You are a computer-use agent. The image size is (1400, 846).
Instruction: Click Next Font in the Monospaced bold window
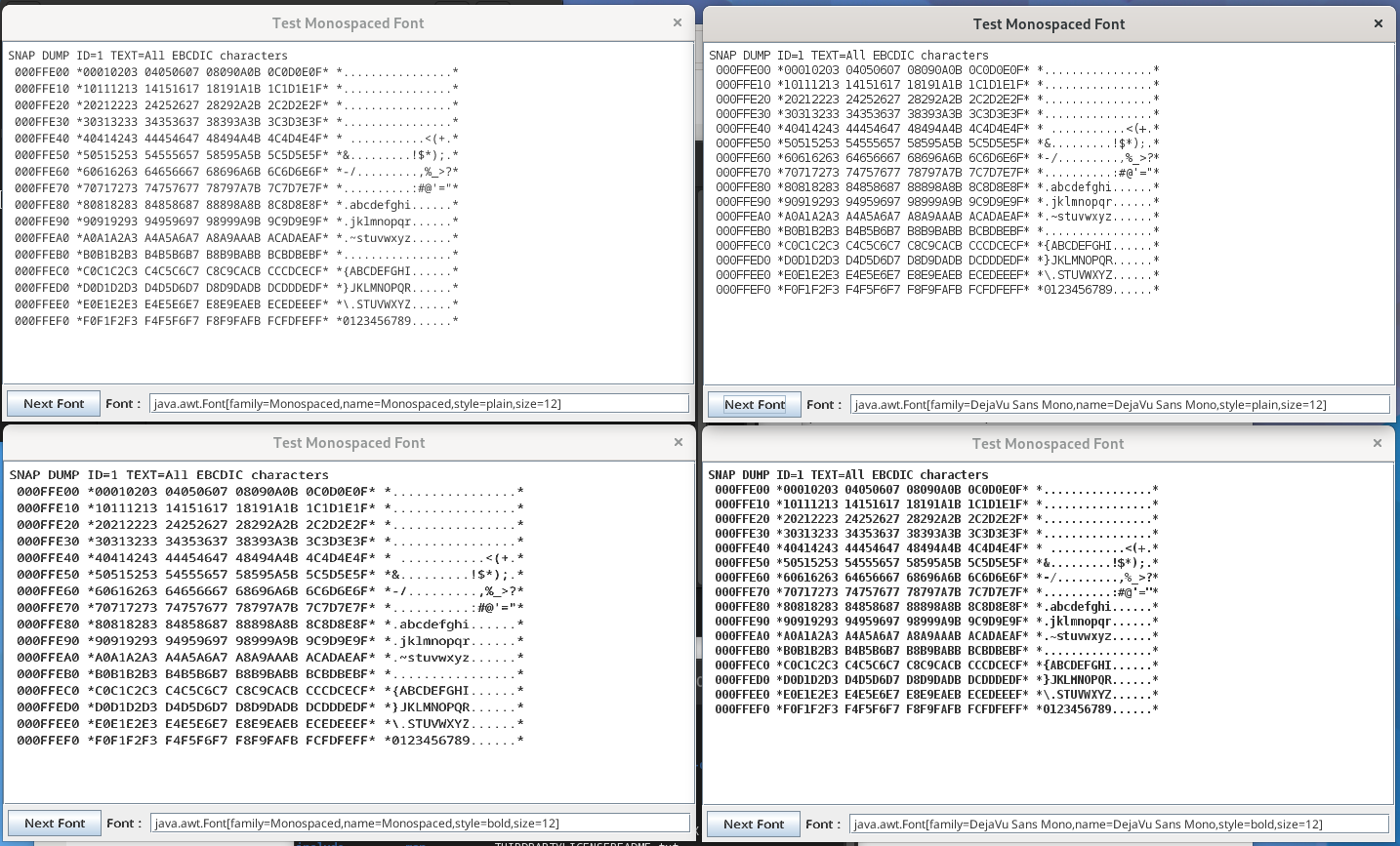point(55,824)
